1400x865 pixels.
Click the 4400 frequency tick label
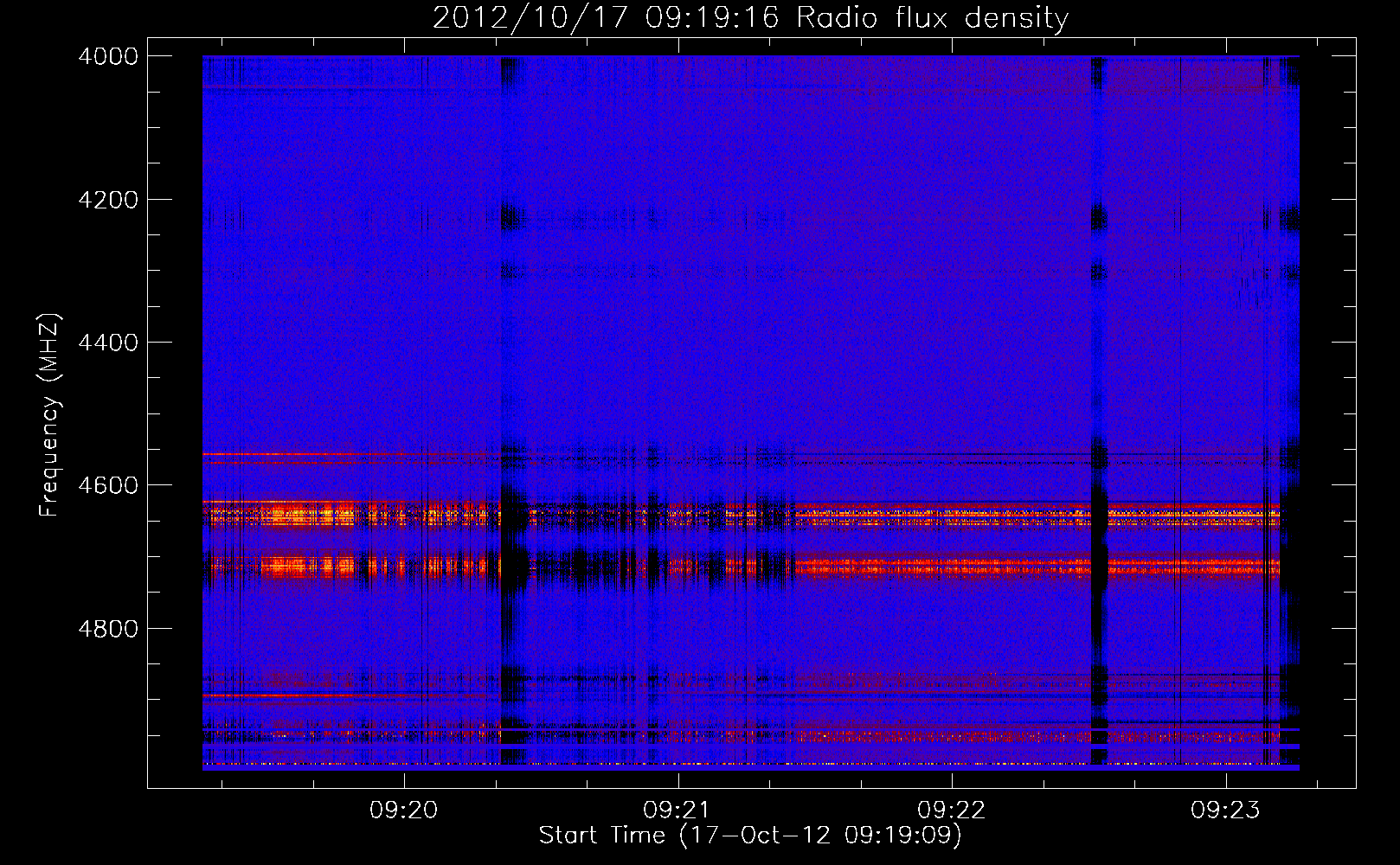[108, 343]
